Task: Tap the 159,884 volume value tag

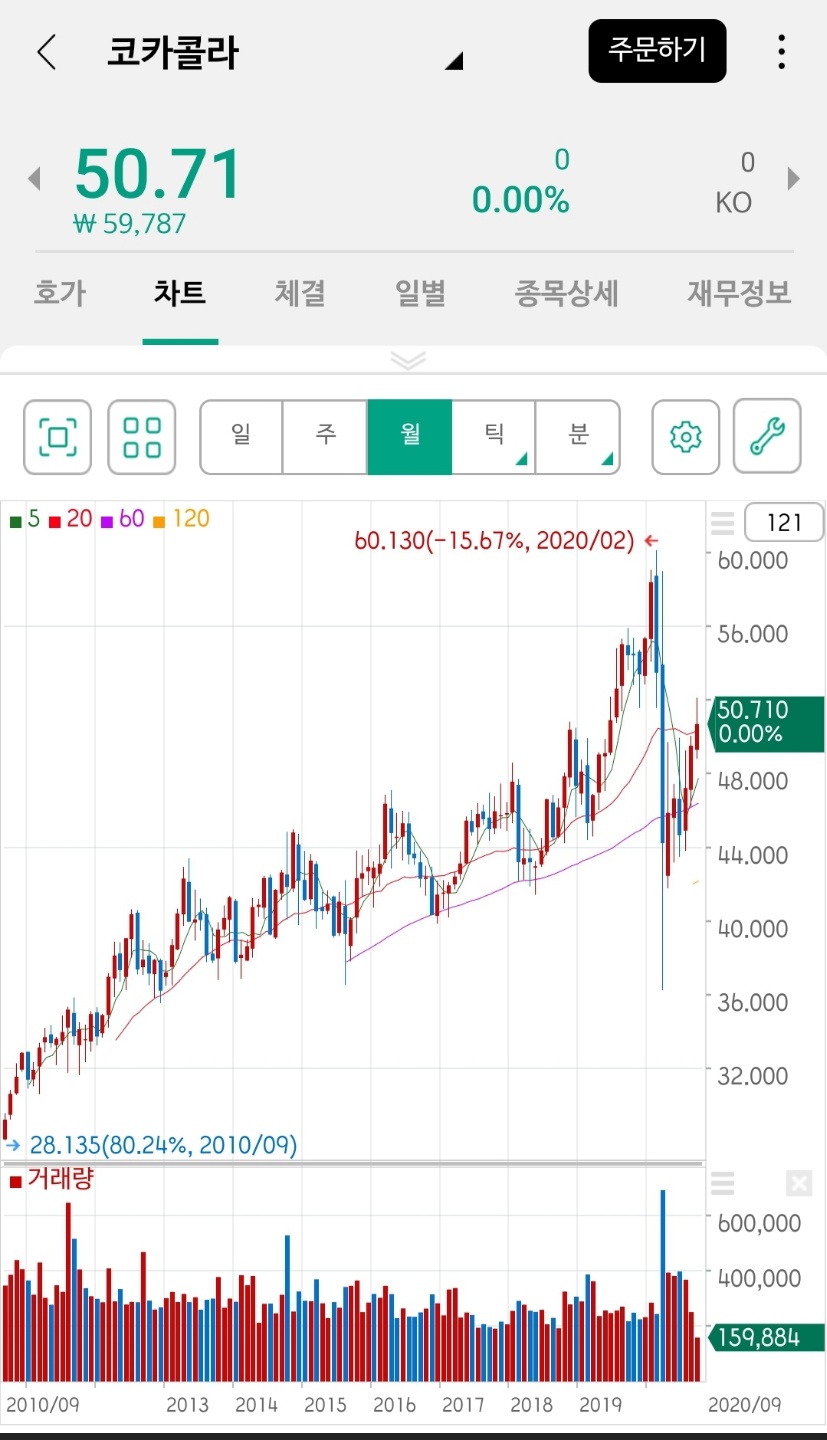Action: click(x=765, y=1337)
